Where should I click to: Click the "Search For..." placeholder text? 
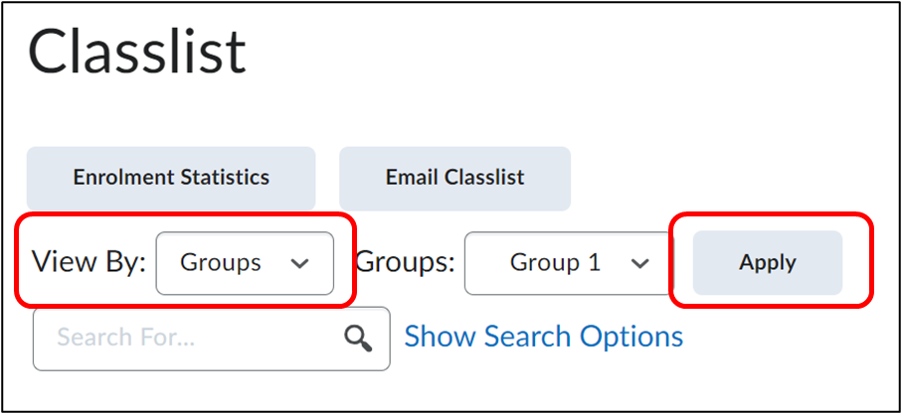(x=126, y=338)
